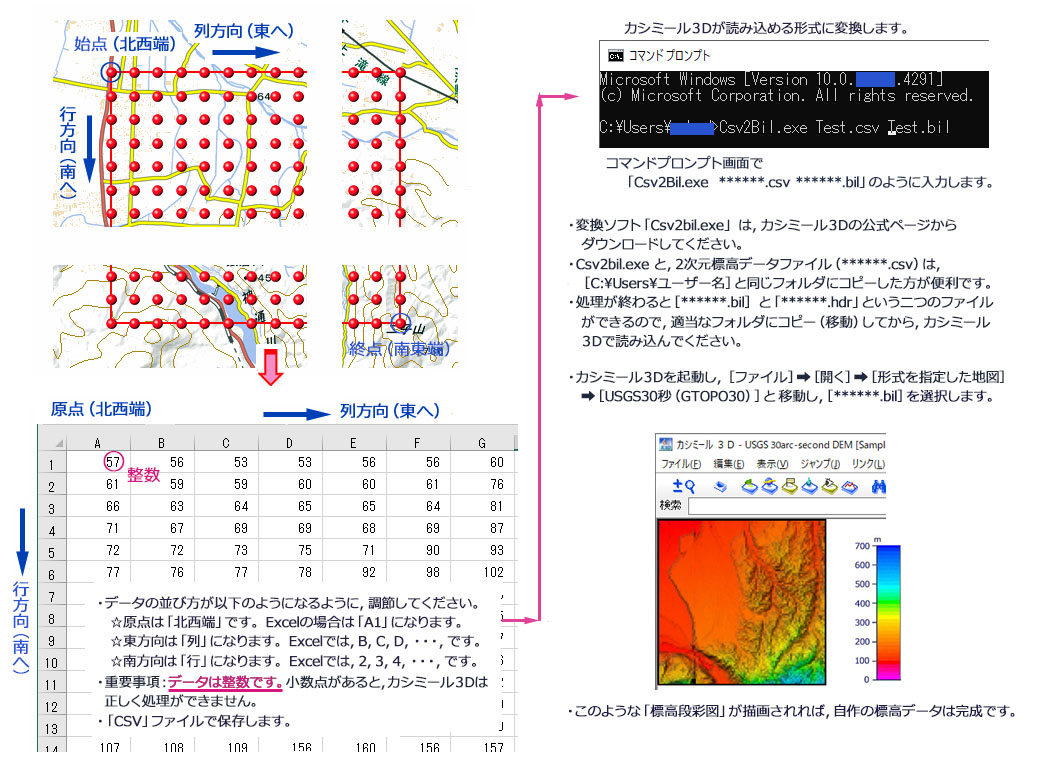
Task: Click the Command Prompt window title icon
Action: 616,55
